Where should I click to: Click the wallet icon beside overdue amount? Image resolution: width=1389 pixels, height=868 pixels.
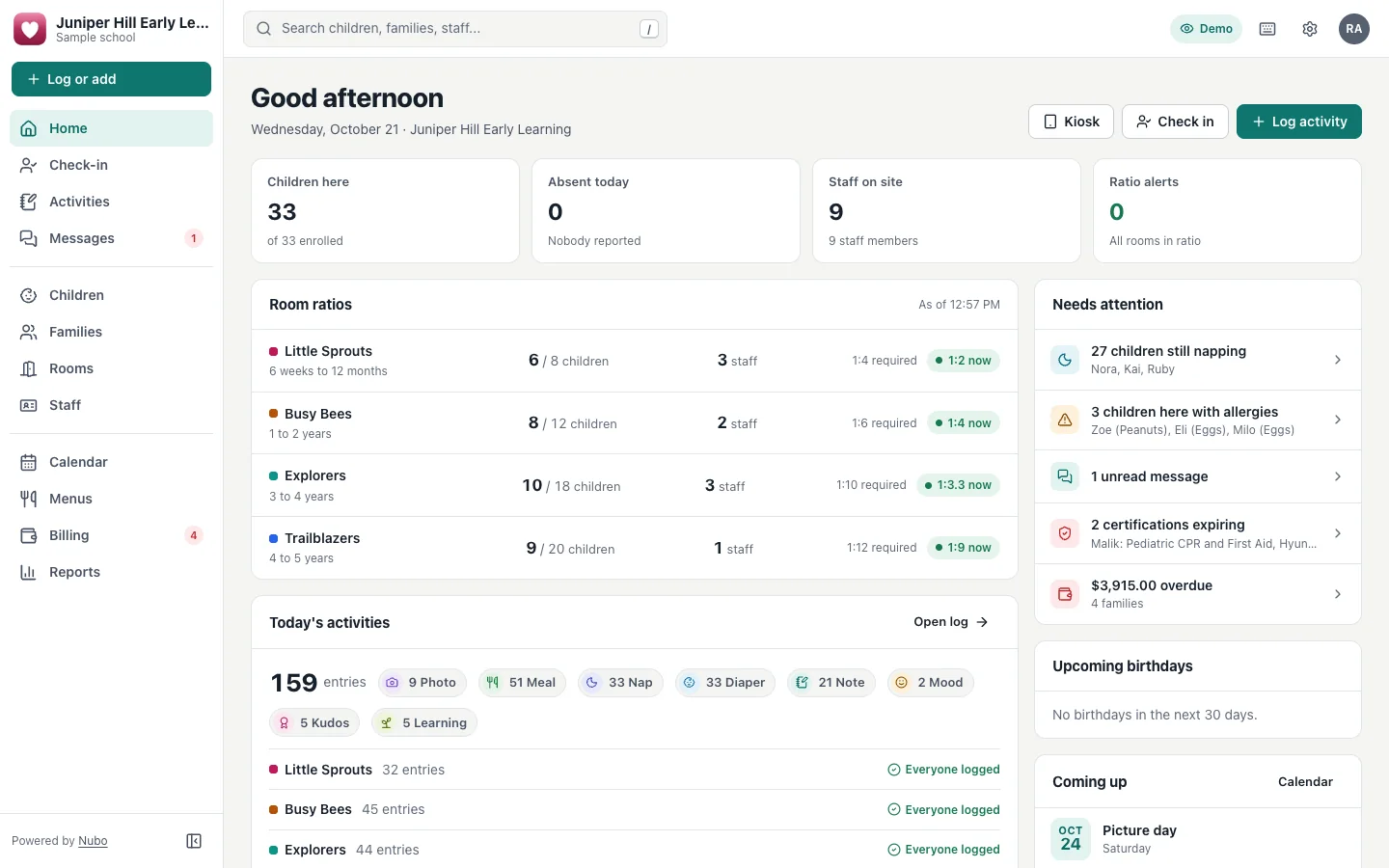pos(1065,594)
